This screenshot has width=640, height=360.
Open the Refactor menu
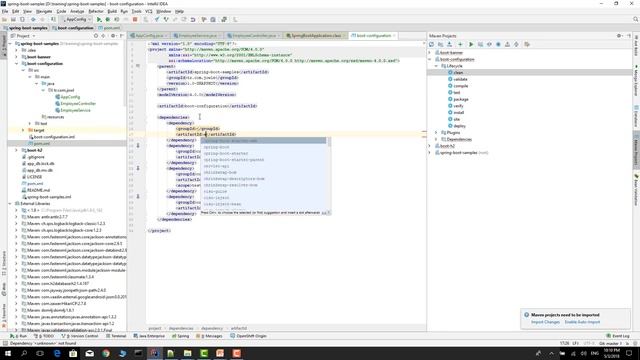click(x=96, y=11)
